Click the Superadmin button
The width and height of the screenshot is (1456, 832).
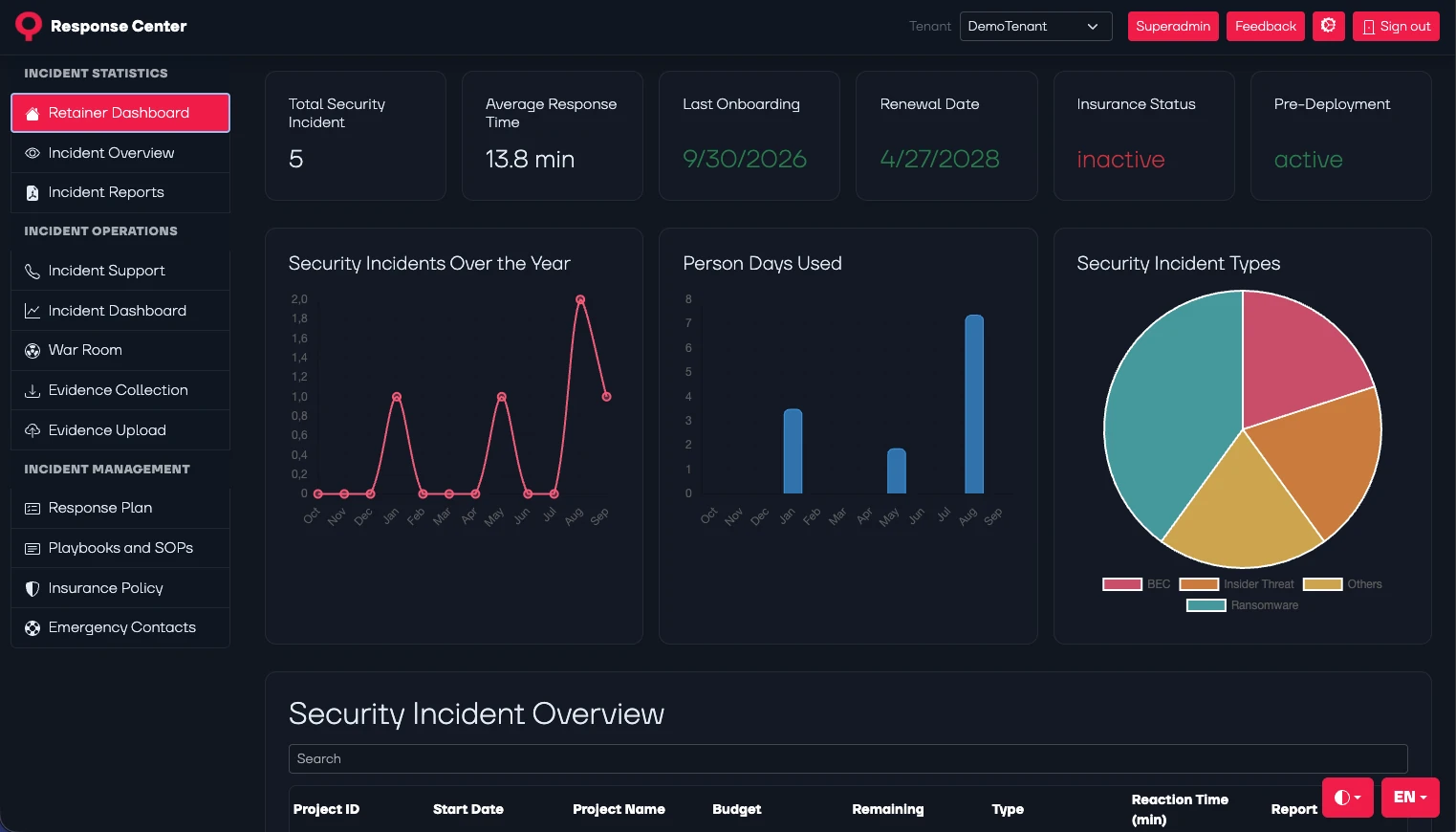(1173, 26)
